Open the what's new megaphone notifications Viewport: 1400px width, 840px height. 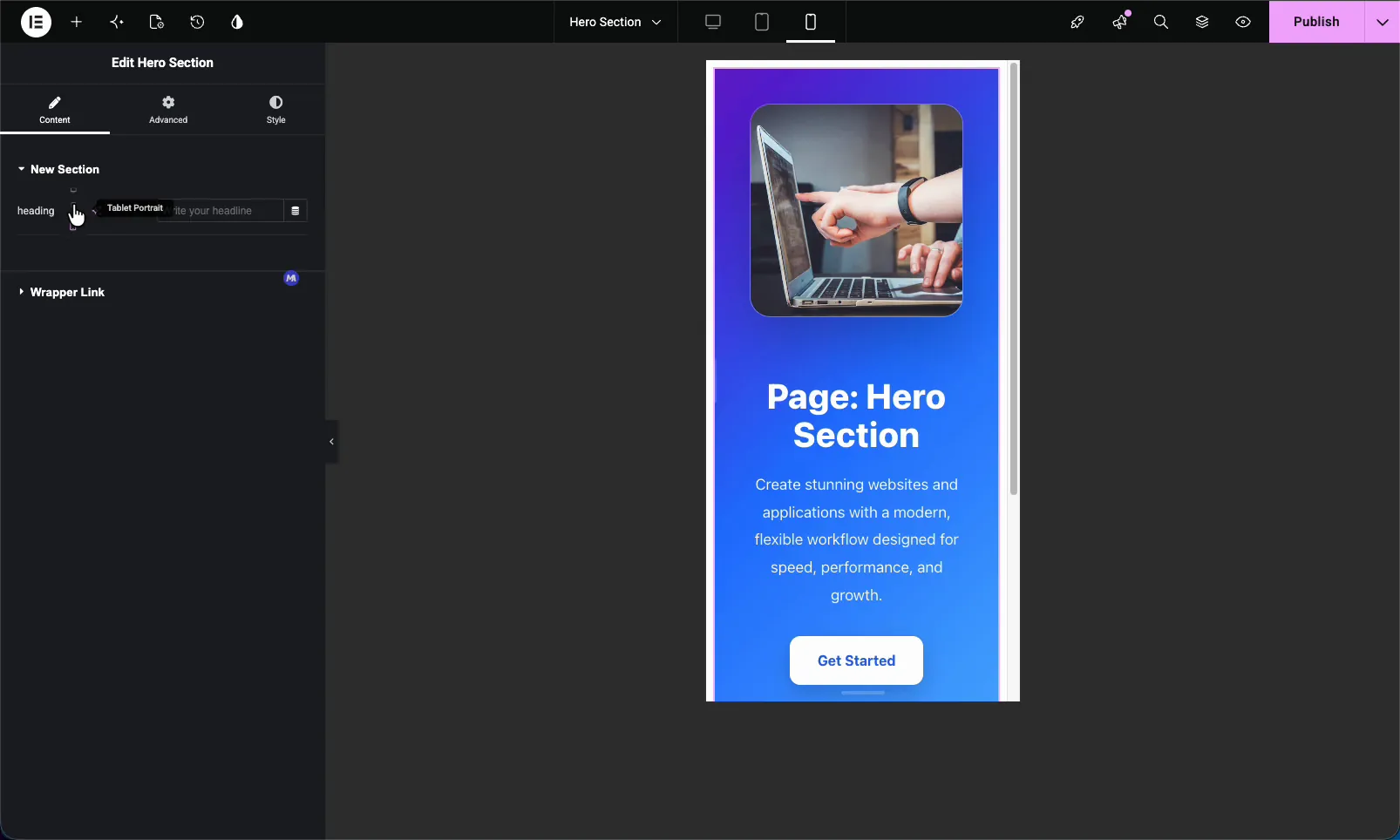(x=1119, y=22)
